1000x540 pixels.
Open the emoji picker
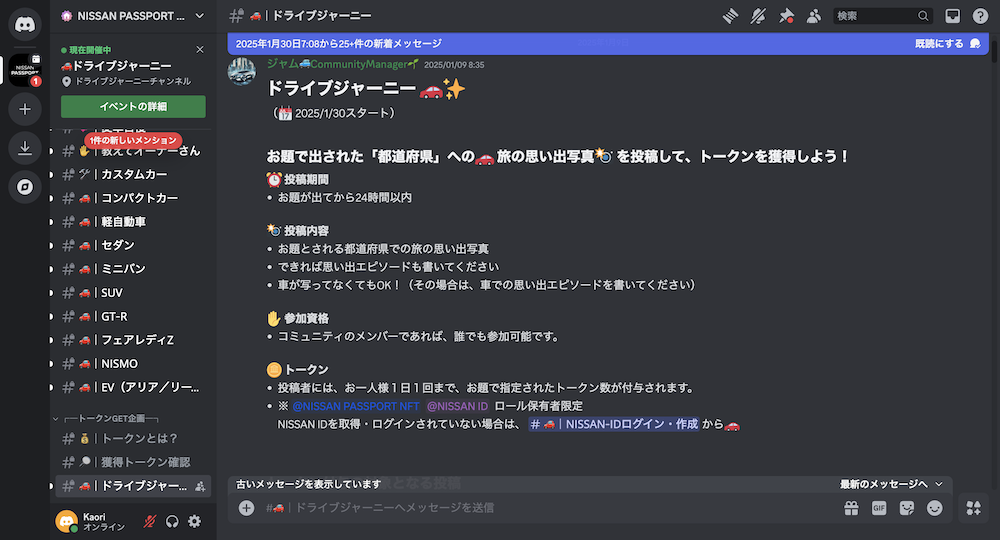coord(934,507)
